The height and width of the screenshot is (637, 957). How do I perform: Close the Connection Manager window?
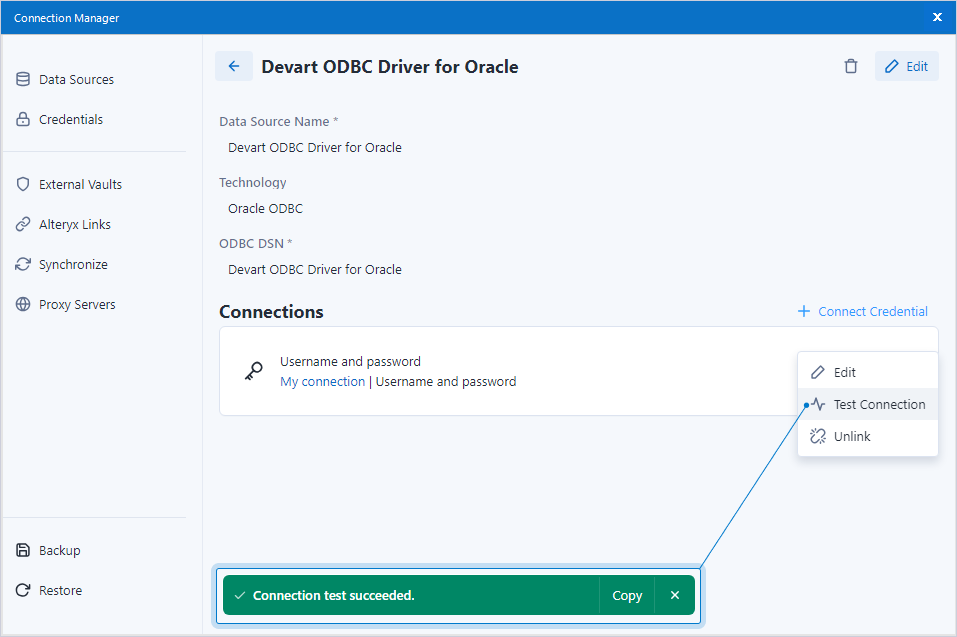pyautogui.click(x=937, y=17)
